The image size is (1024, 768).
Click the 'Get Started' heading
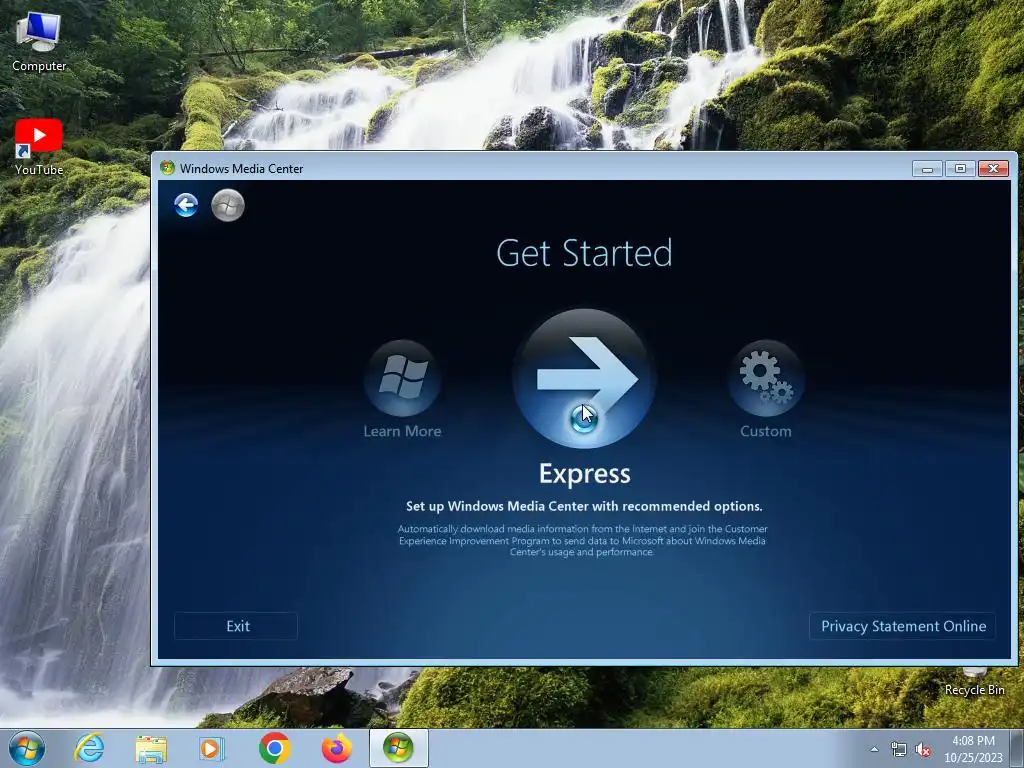tap(584, 253)
